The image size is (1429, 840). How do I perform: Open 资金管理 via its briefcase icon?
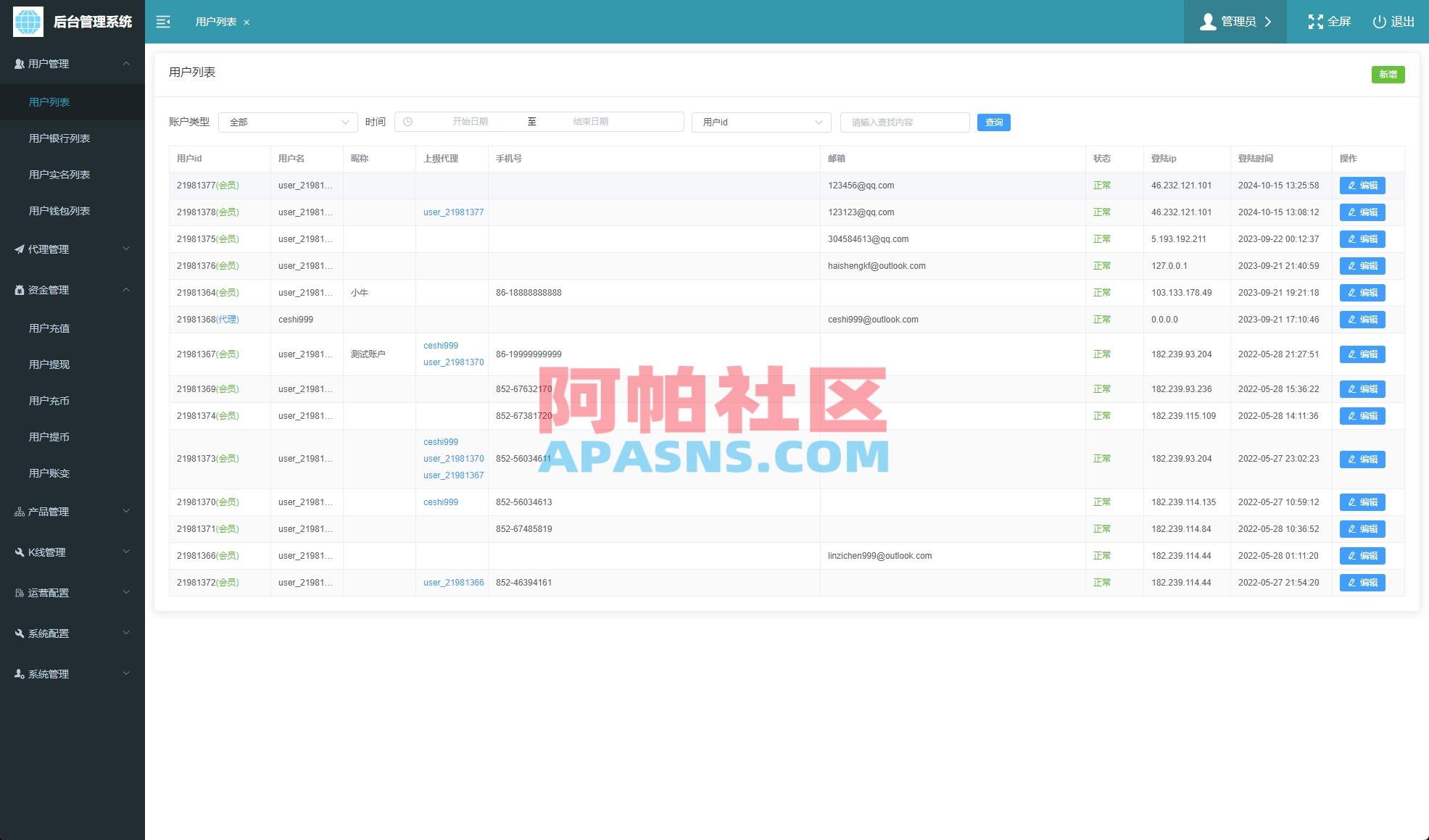(x=18, y=290)
